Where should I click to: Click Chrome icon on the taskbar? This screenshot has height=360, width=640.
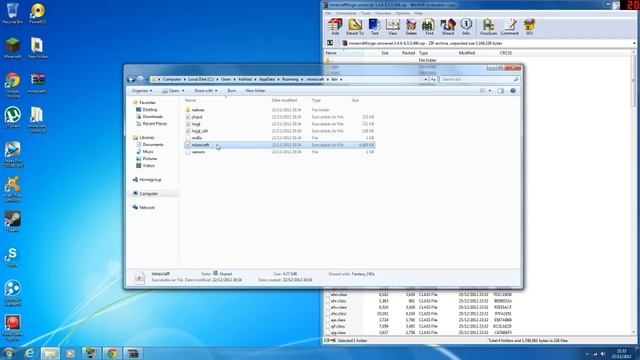tap(112, 353)
